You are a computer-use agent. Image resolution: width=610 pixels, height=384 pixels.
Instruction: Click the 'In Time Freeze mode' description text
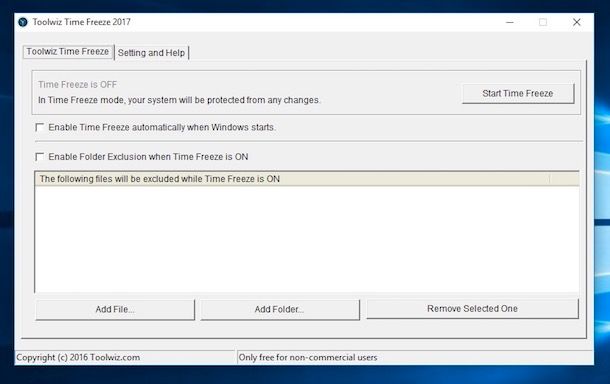(179, 100)
